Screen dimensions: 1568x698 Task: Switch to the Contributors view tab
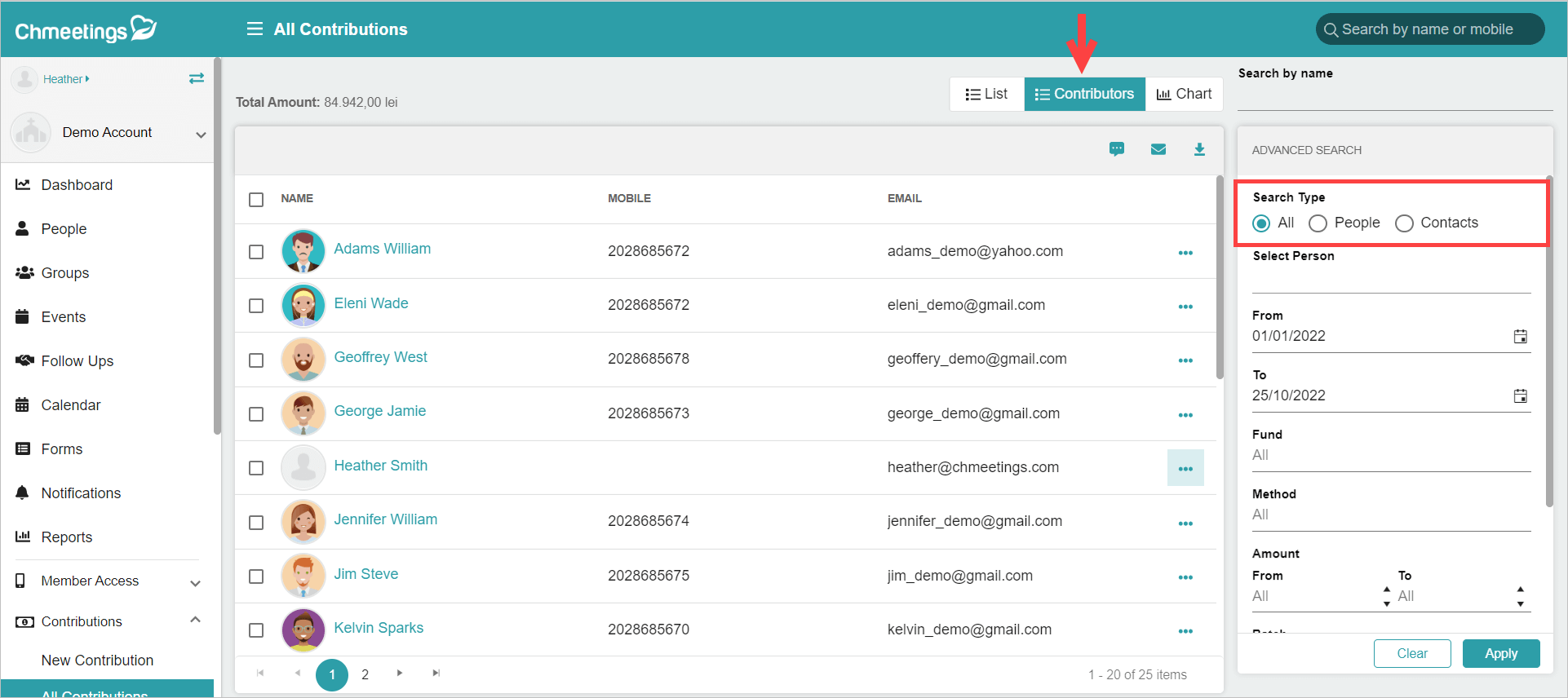pyautogui.click(x=1085, y=94)
